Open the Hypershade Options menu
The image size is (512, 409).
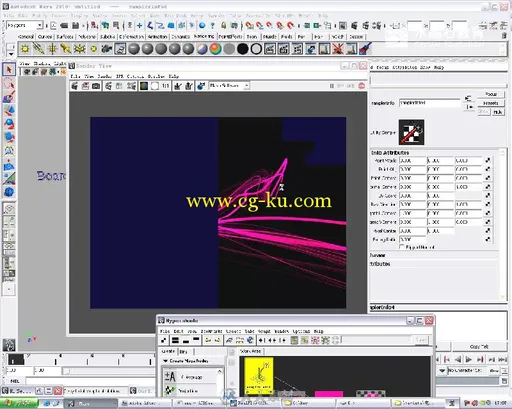pos(301,331)
